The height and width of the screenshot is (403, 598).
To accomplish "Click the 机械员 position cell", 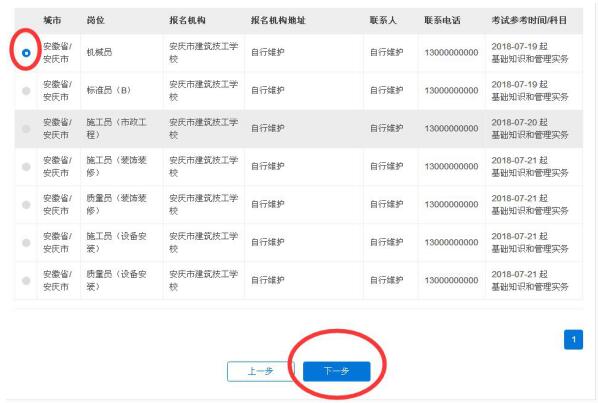I will [x=99, y=52].
